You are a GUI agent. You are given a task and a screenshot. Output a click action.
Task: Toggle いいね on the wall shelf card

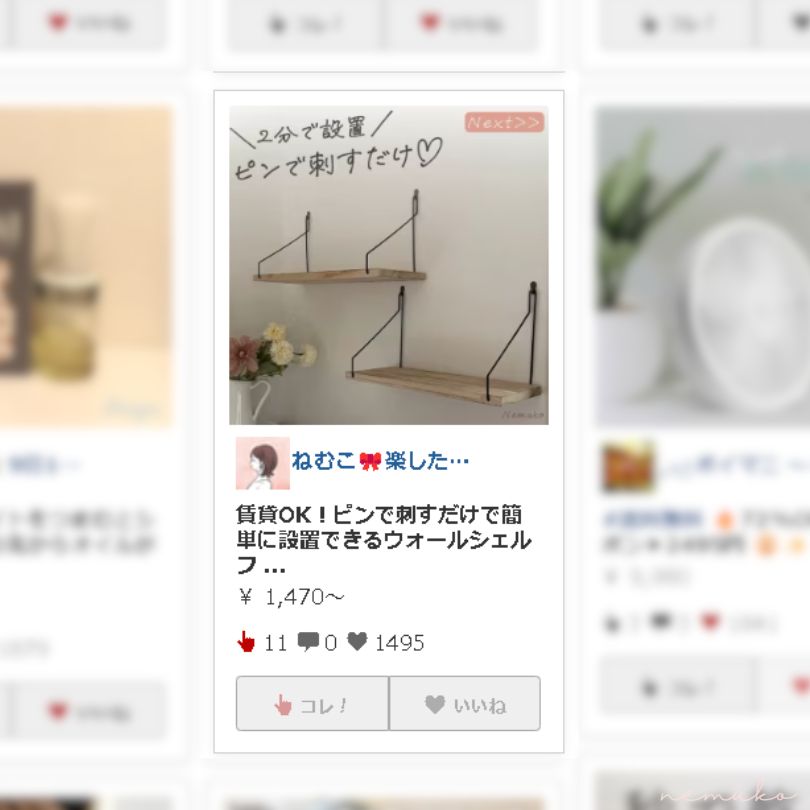465,704
